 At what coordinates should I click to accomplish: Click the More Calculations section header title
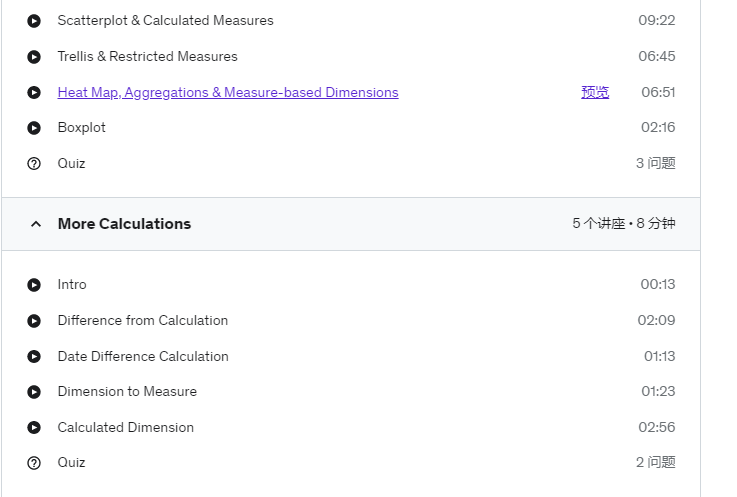click(x=124, y=224)
